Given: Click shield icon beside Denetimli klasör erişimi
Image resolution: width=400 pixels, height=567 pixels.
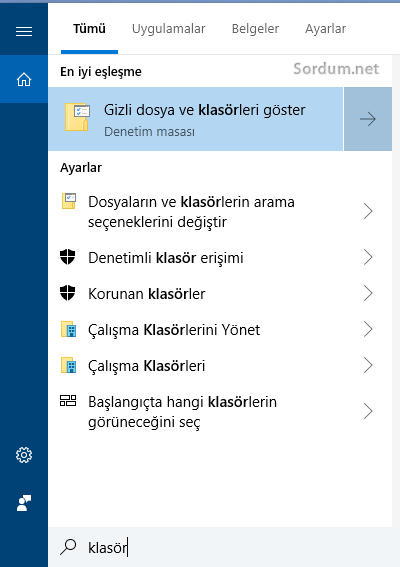Looking at the screenshot, I should [x=68, y=257].
